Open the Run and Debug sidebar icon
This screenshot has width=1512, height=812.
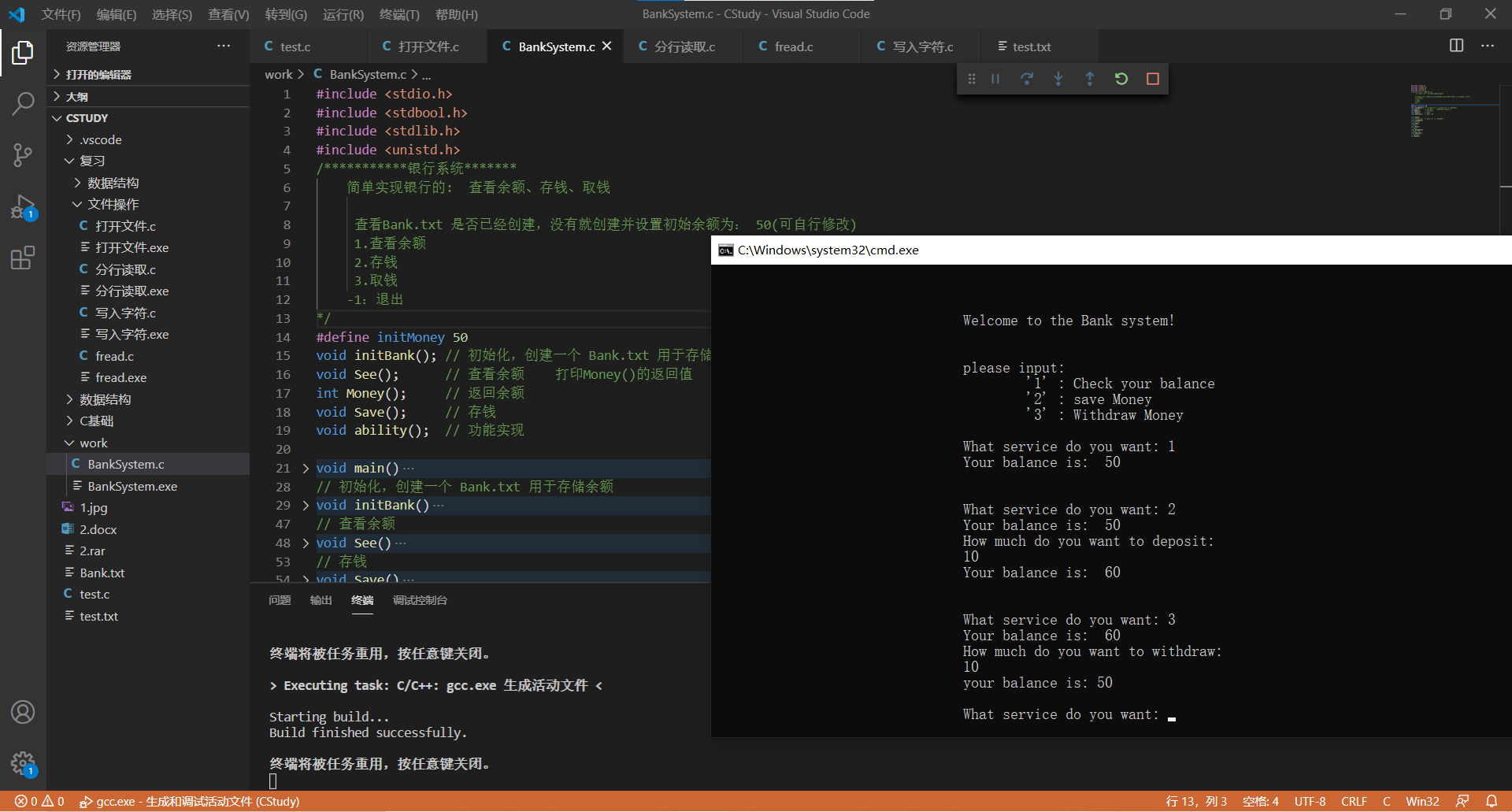pos(23,207)
